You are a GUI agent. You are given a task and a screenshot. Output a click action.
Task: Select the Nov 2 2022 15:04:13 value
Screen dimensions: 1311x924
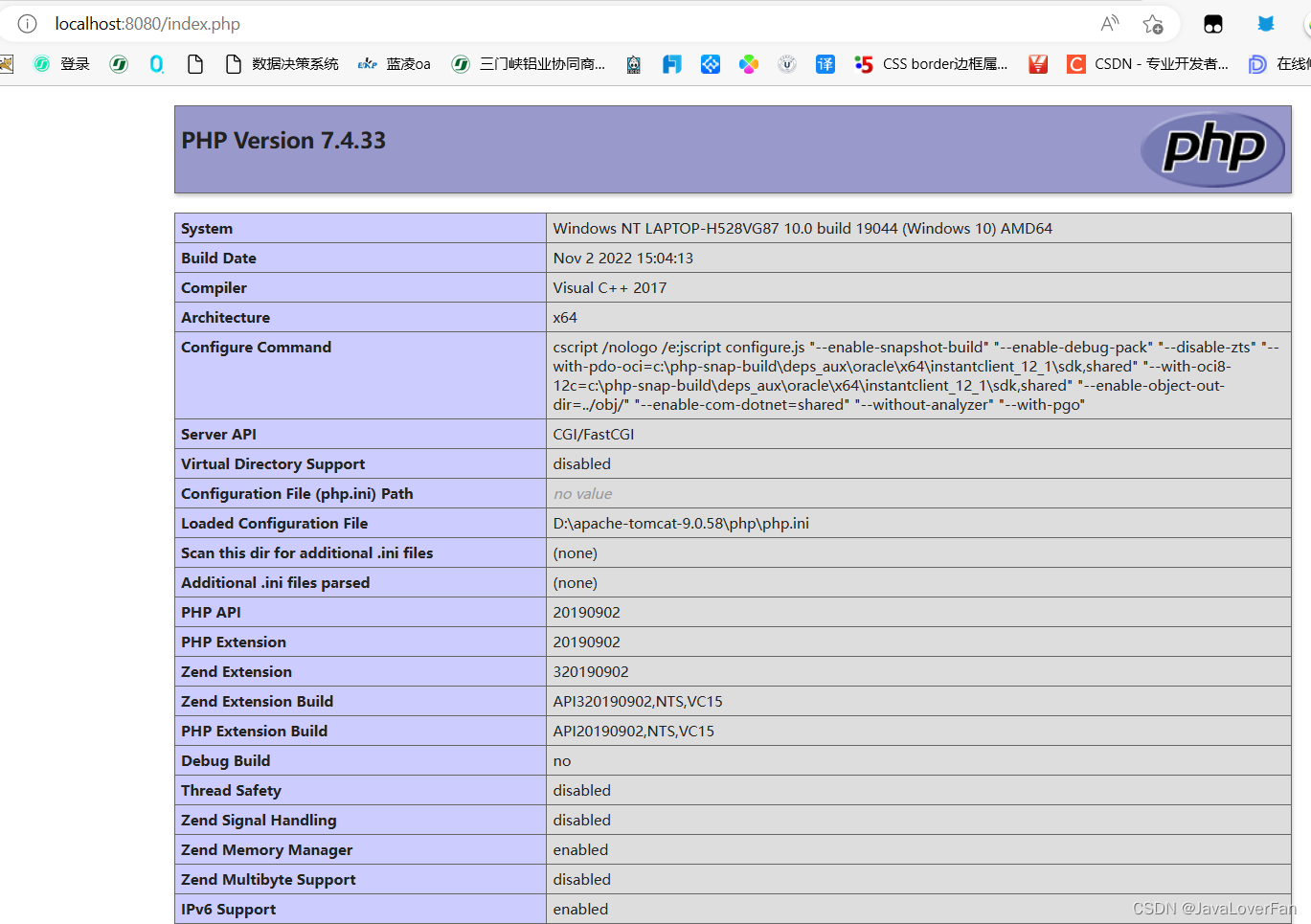tap(623, 258)
